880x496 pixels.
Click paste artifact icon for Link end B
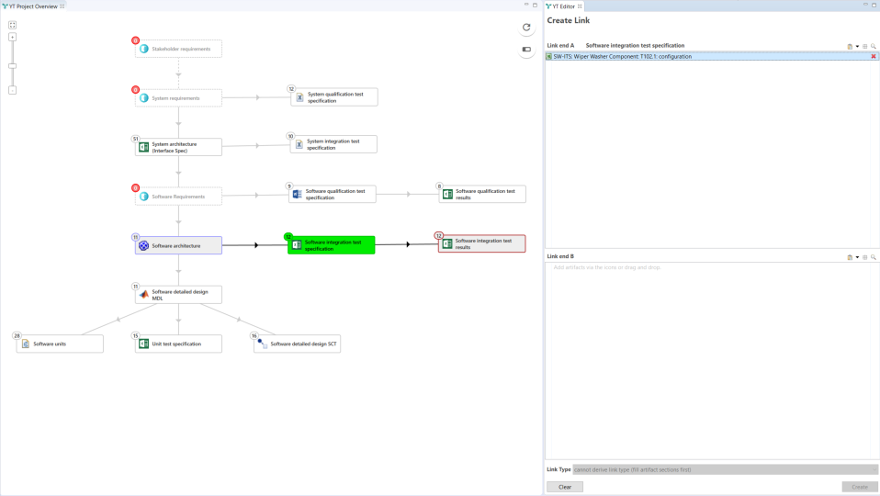[x=850, y=258]
